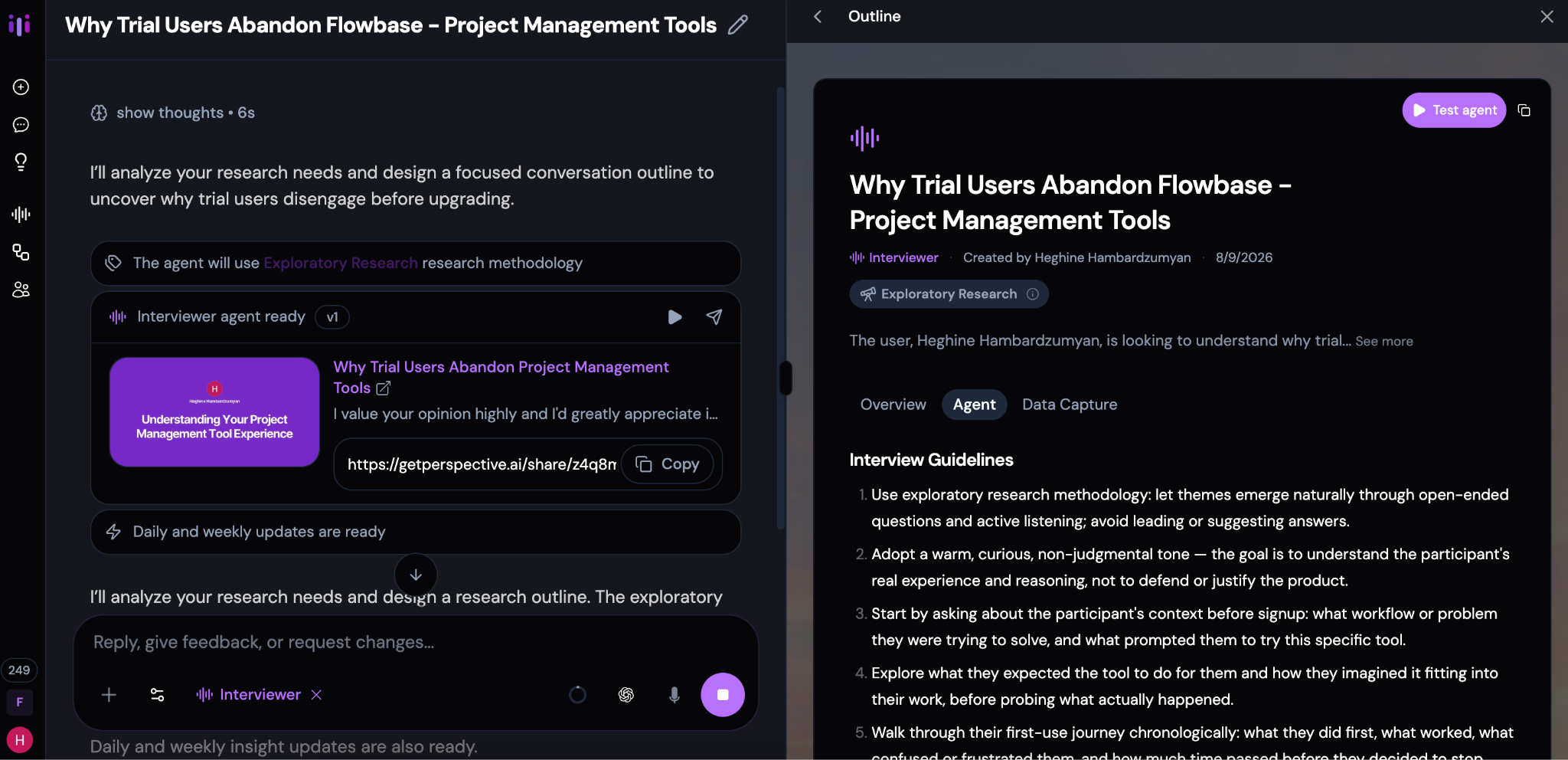Open Why Trial Users Abandon Project Management Tools link
The width and height of the screenshot is (1568, 760).
point(501,377)
